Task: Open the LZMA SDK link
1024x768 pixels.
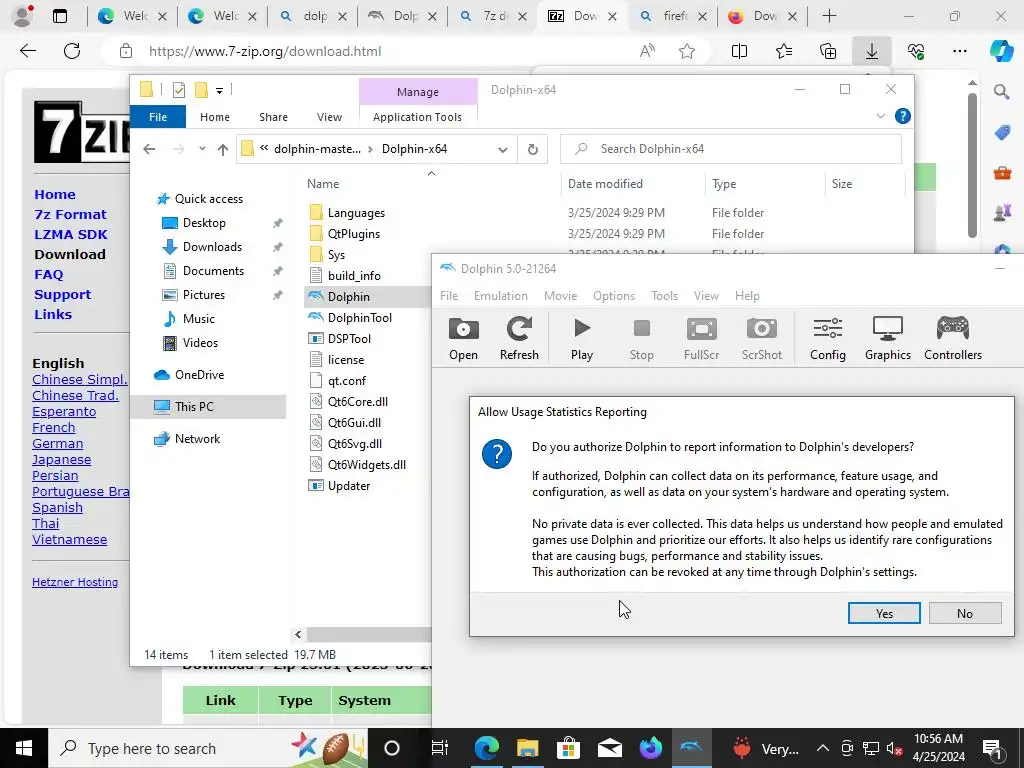Action: point(71,234)
